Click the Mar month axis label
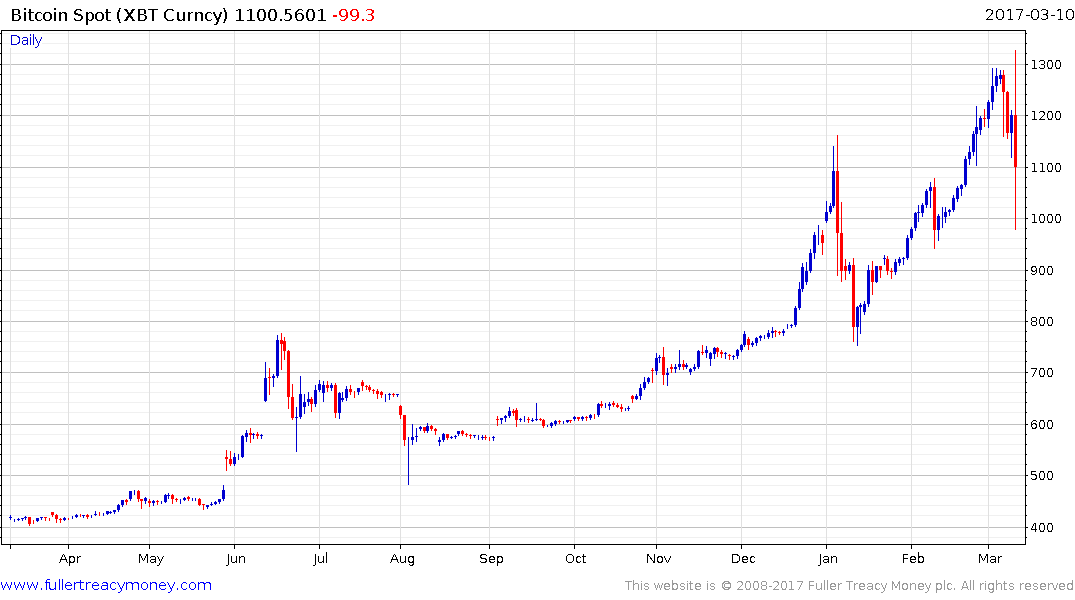 (990, 559)
